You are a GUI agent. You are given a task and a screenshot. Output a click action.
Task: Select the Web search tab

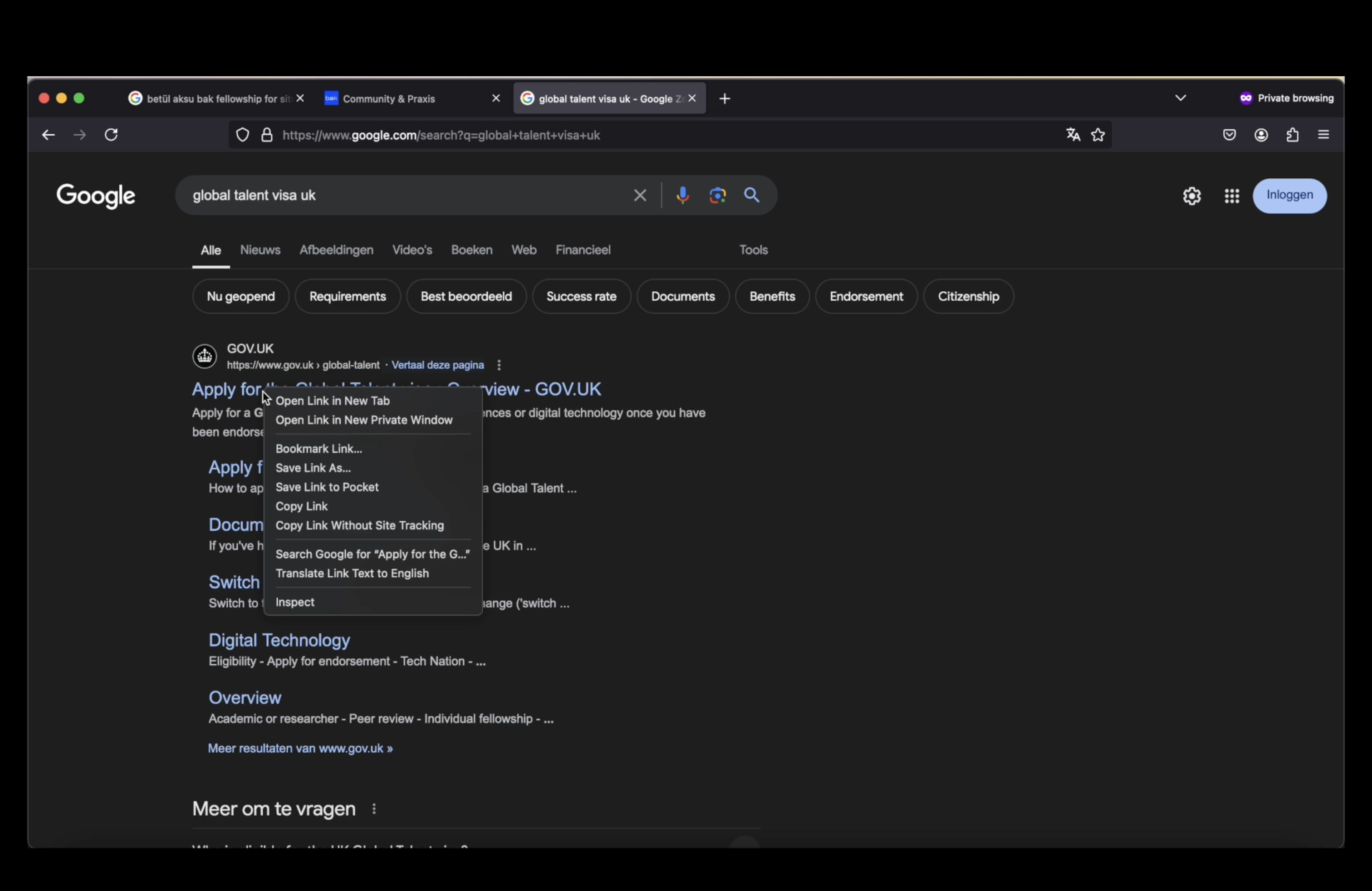click(524, 250)
